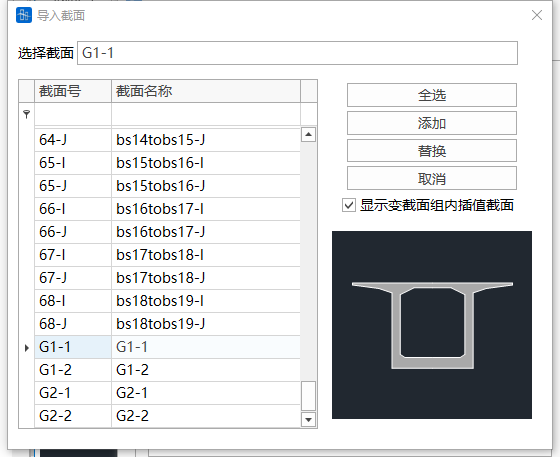Click the scrollbar thumb in section list
560x457 pixels.
(x=308, y=396)
